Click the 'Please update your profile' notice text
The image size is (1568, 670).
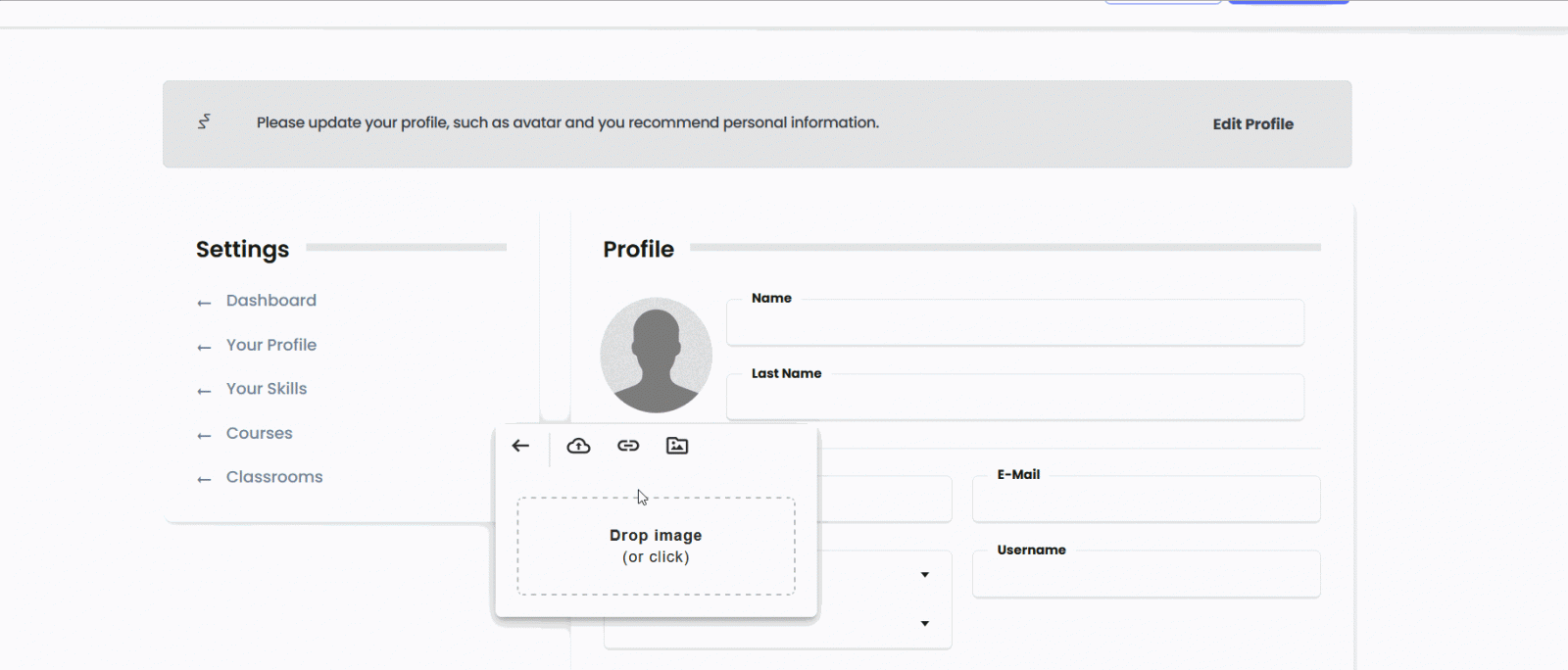[567, 122]
